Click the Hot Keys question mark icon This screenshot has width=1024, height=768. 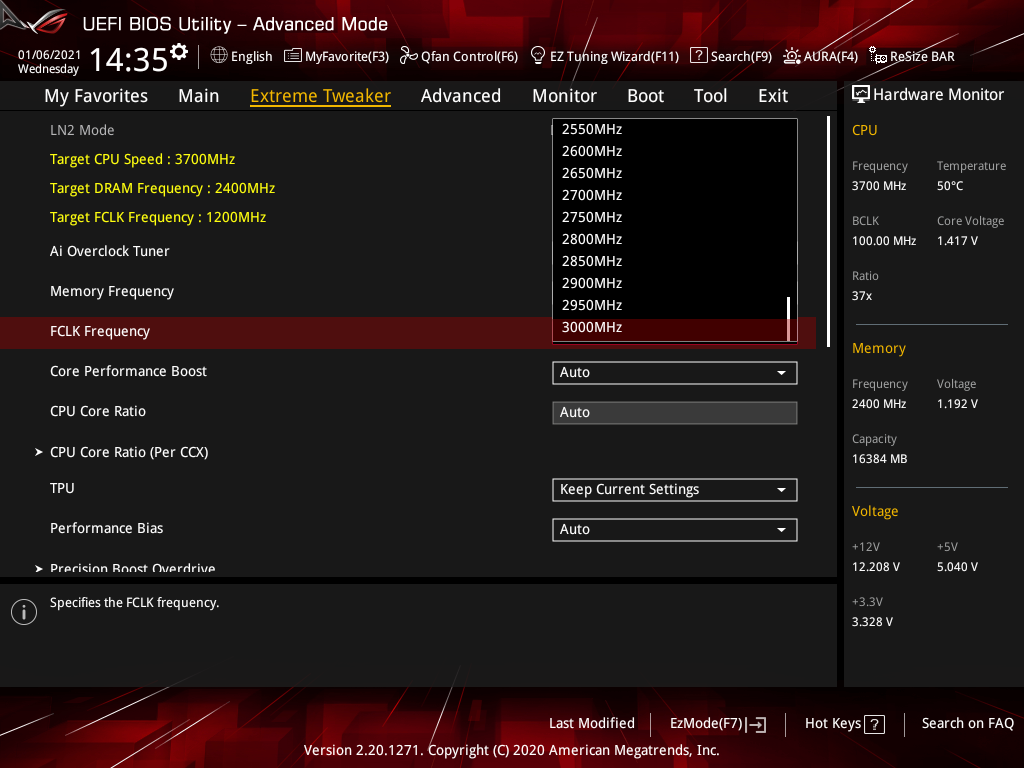874,724
